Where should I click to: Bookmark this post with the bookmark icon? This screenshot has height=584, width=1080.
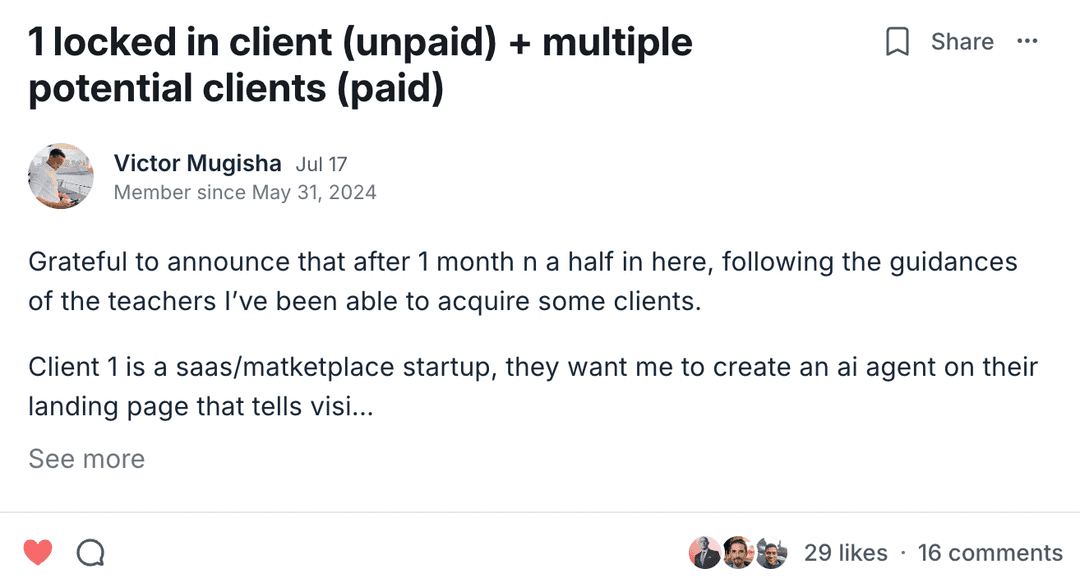click(x=898, y=42)
